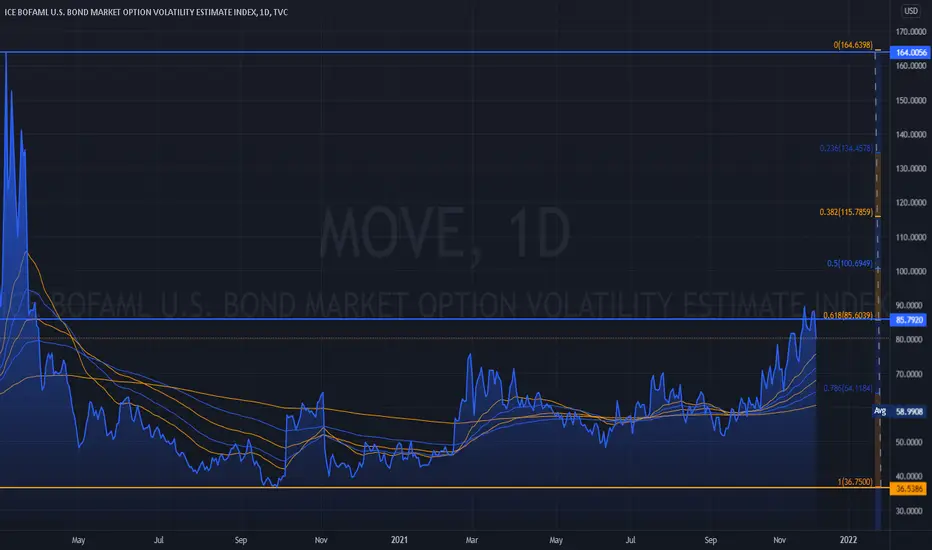Select the orange 36.5386 price tag
932x550 pixels.
909,489
